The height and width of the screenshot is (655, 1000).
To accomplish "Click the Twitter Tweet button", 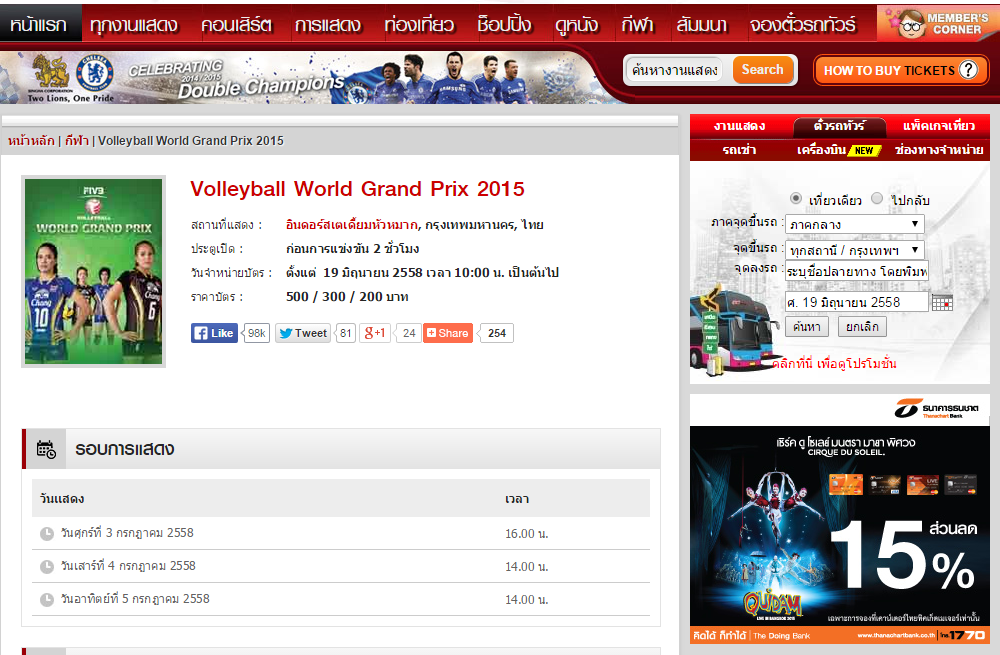I will pos(303,333).
